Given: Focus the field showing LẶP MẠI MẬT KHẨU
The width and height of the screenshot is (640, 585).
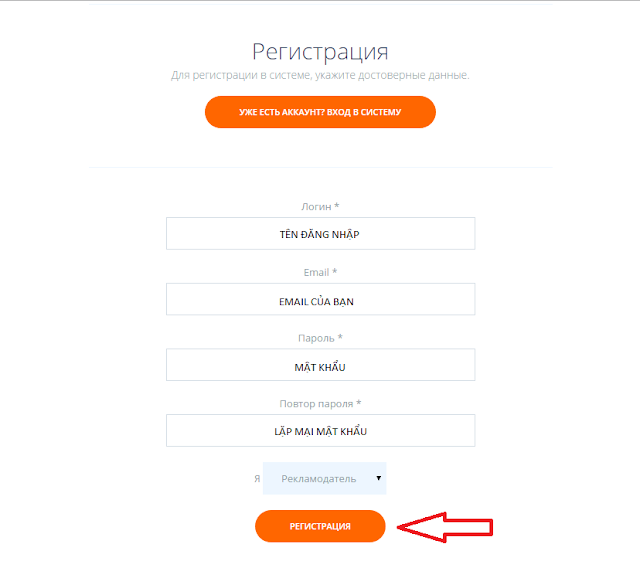Looking at the screenshot, I should click(x=320, y=430).
